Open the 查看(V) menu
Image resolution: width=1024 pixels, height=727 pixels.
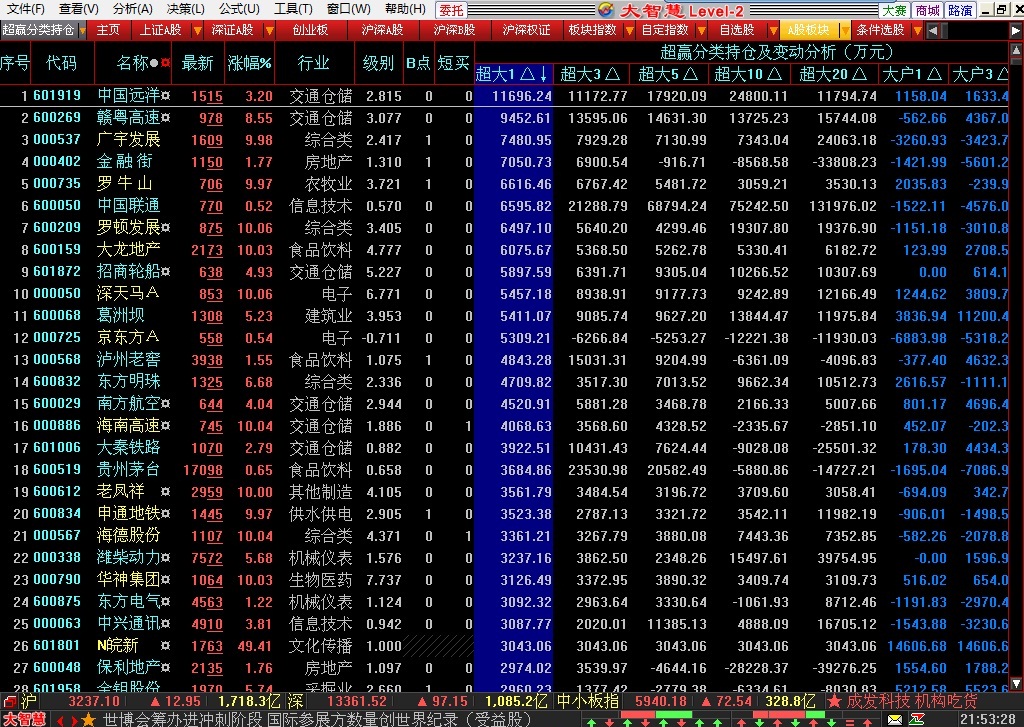coord(78,9)
